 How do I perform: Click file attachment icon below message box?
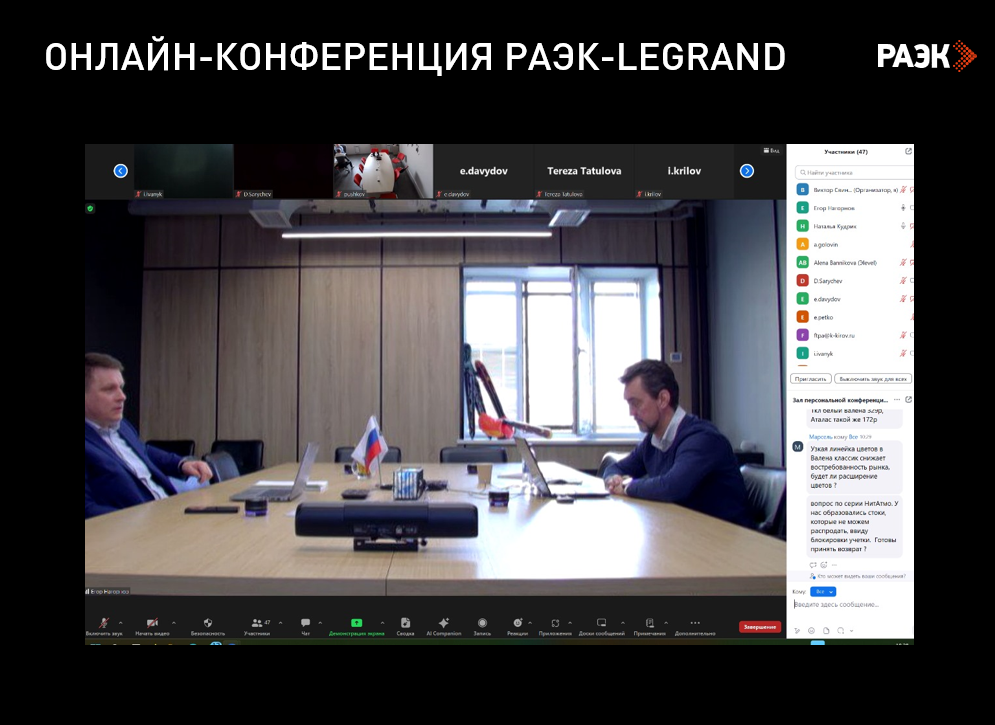(x=826, y=630)
